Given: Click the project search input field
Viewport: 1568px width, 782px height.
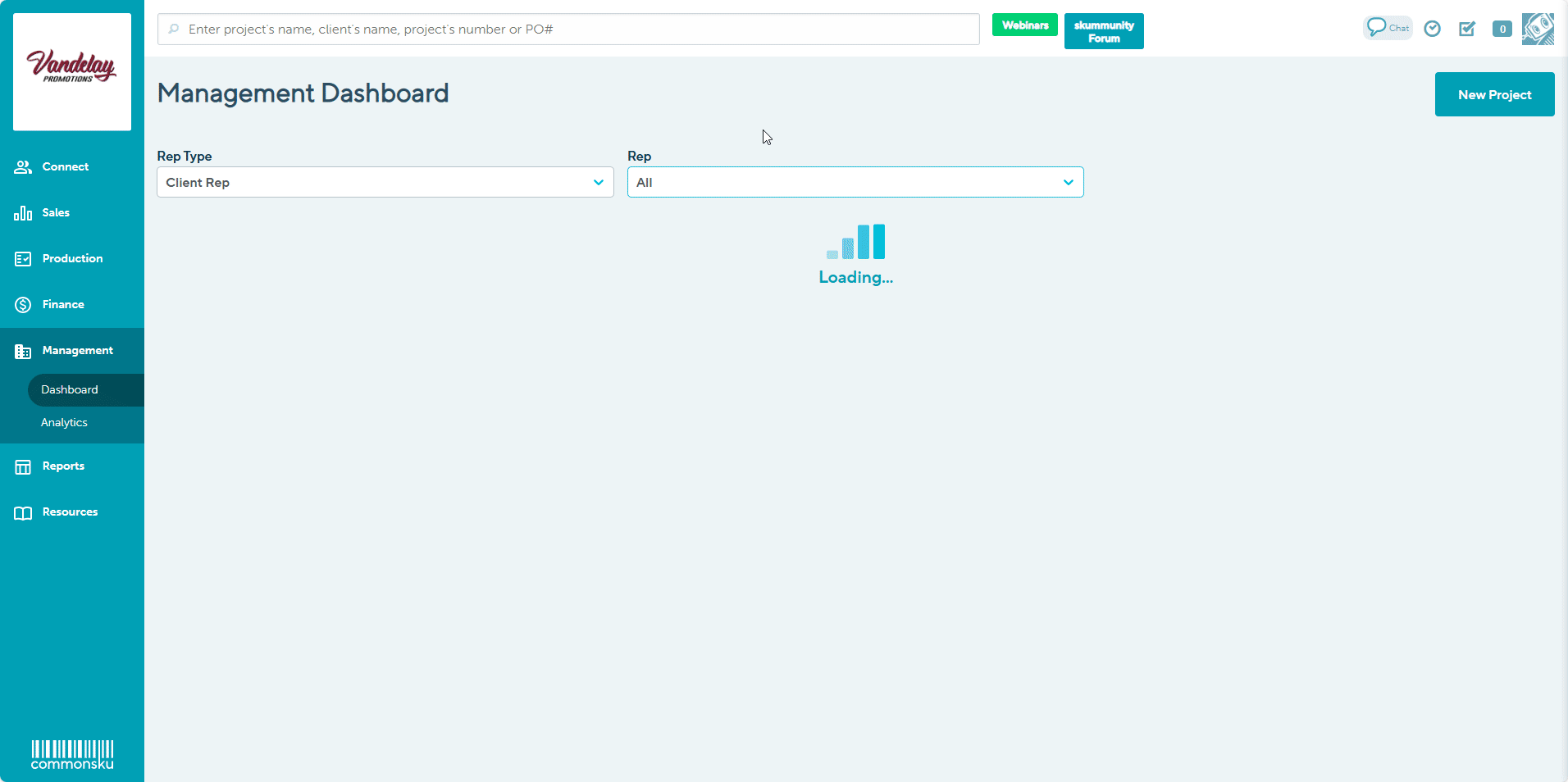Looking at the screenshot, I should pyautogui.click(x=568, y=29).
